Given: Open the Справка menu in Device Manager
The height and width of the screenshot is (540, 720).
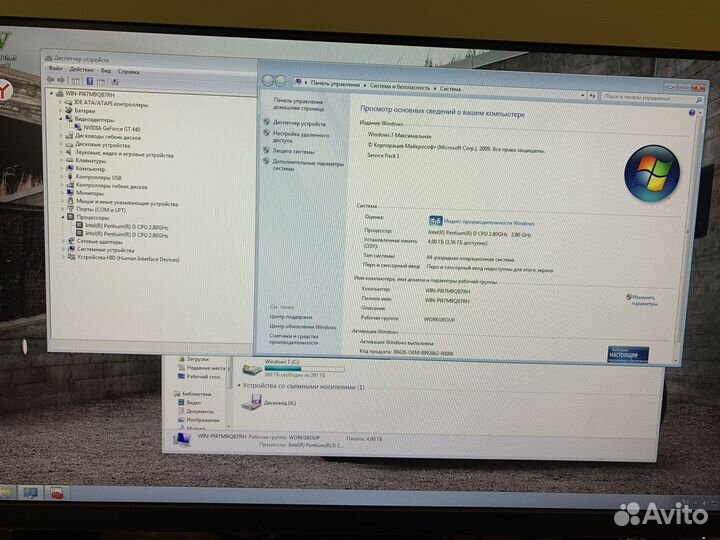Looking at the screenshot, I should (x=128, y=72).
